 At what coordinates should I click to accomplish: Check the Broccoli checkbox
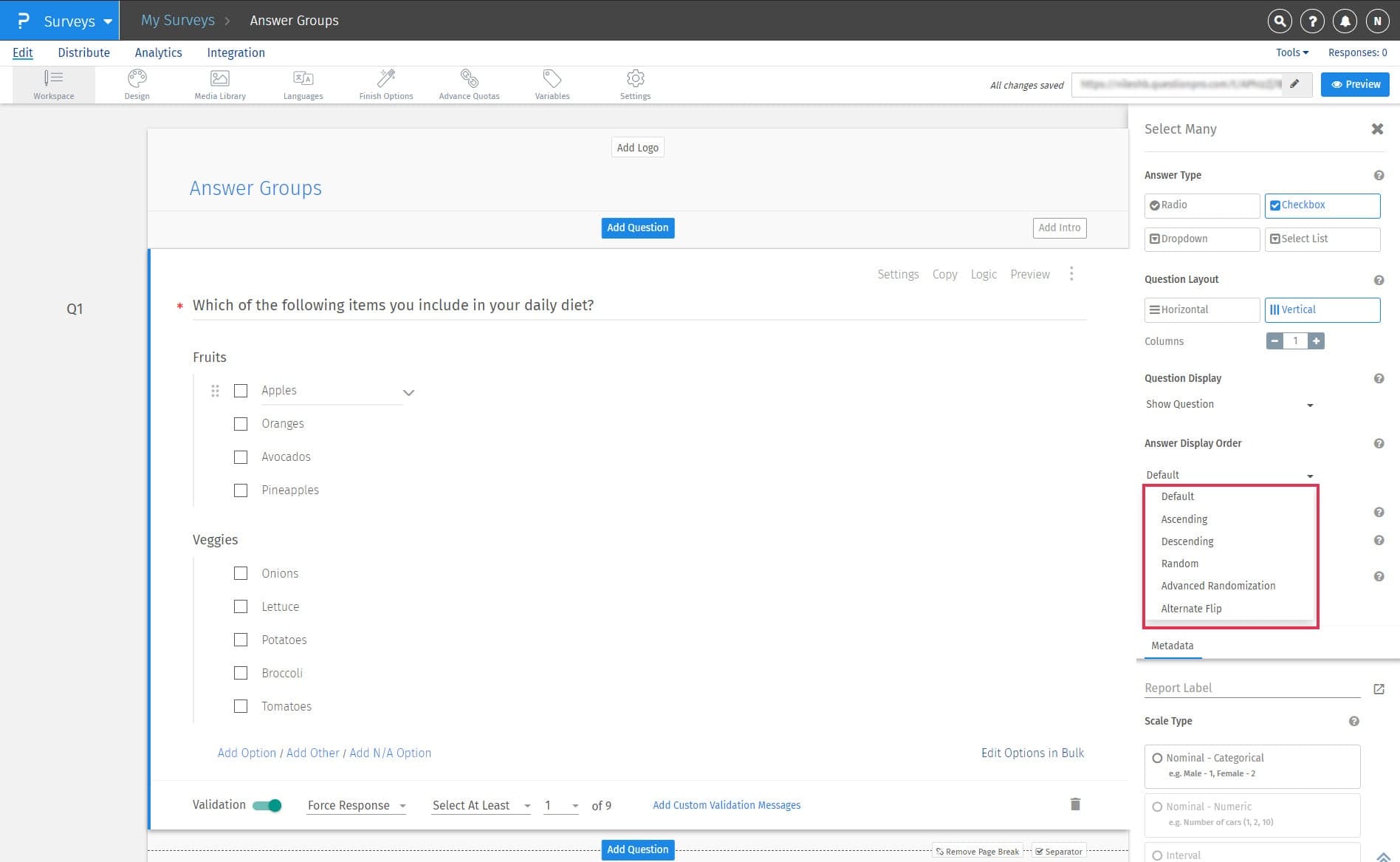click(x=241, y=673)
